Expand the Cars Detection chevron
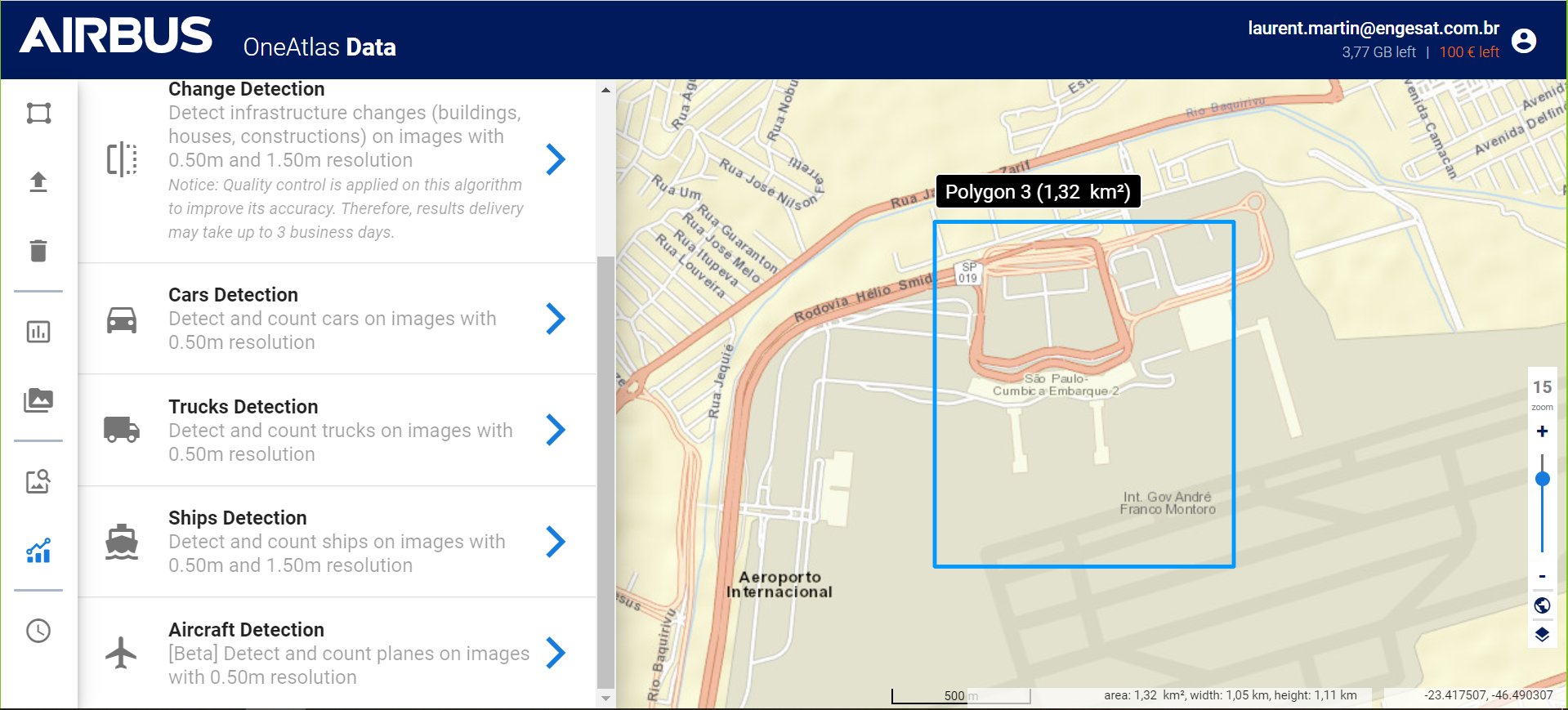 (x=556, y=319)
